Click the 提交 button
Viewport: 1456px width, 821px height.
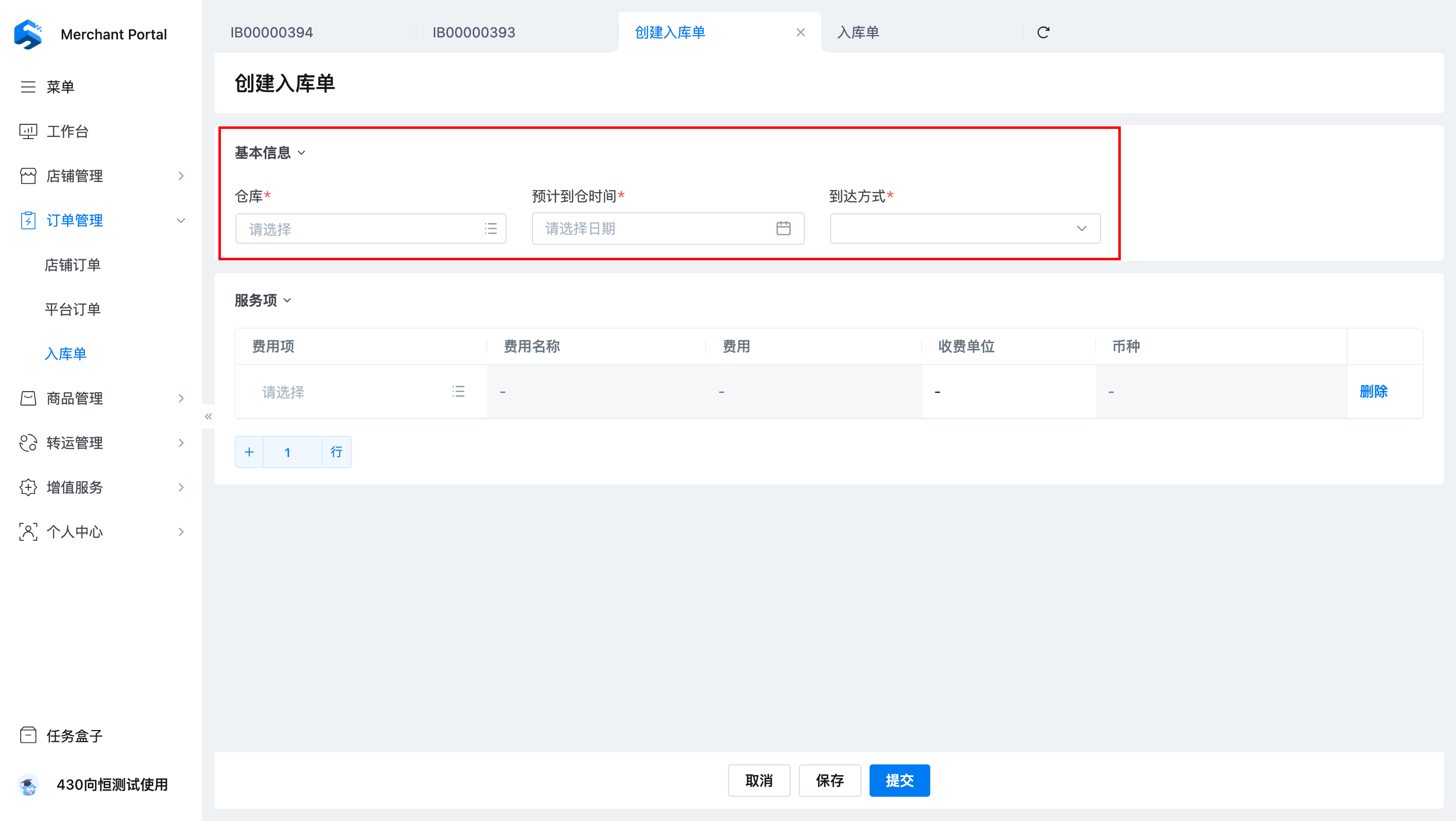tap(899, 781)
